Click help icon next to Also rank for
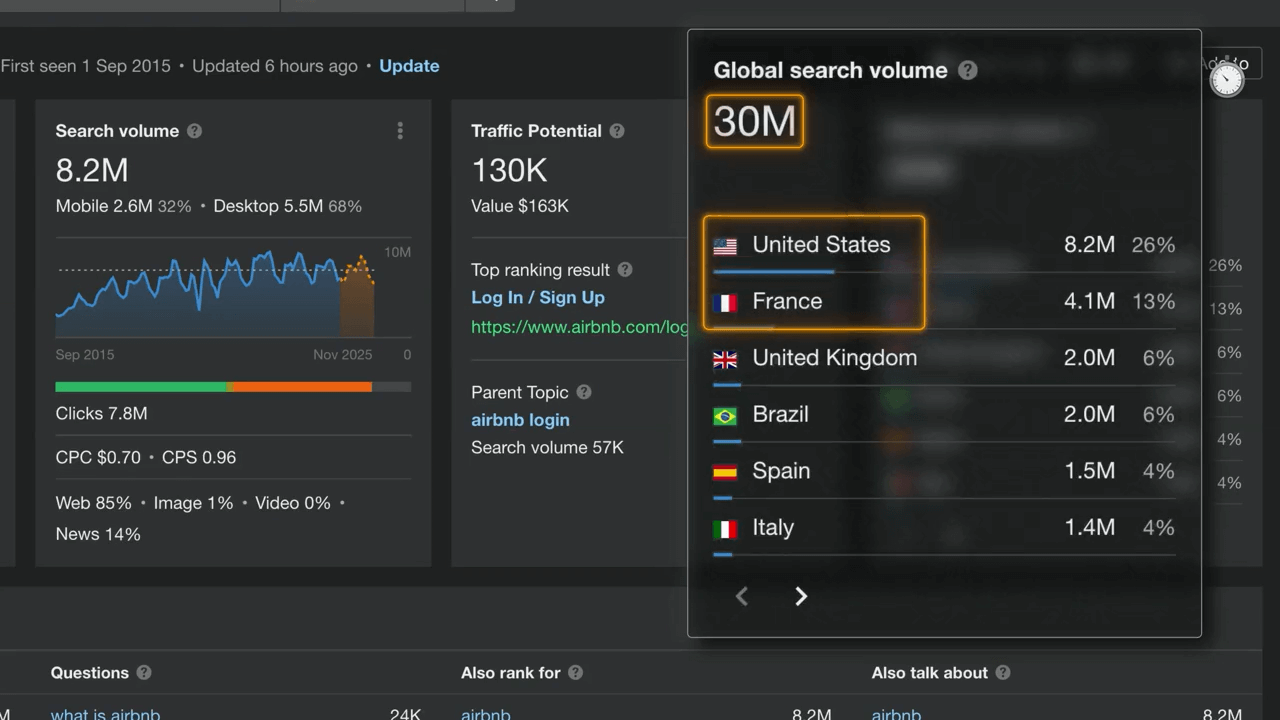 [x=575, y=673]
